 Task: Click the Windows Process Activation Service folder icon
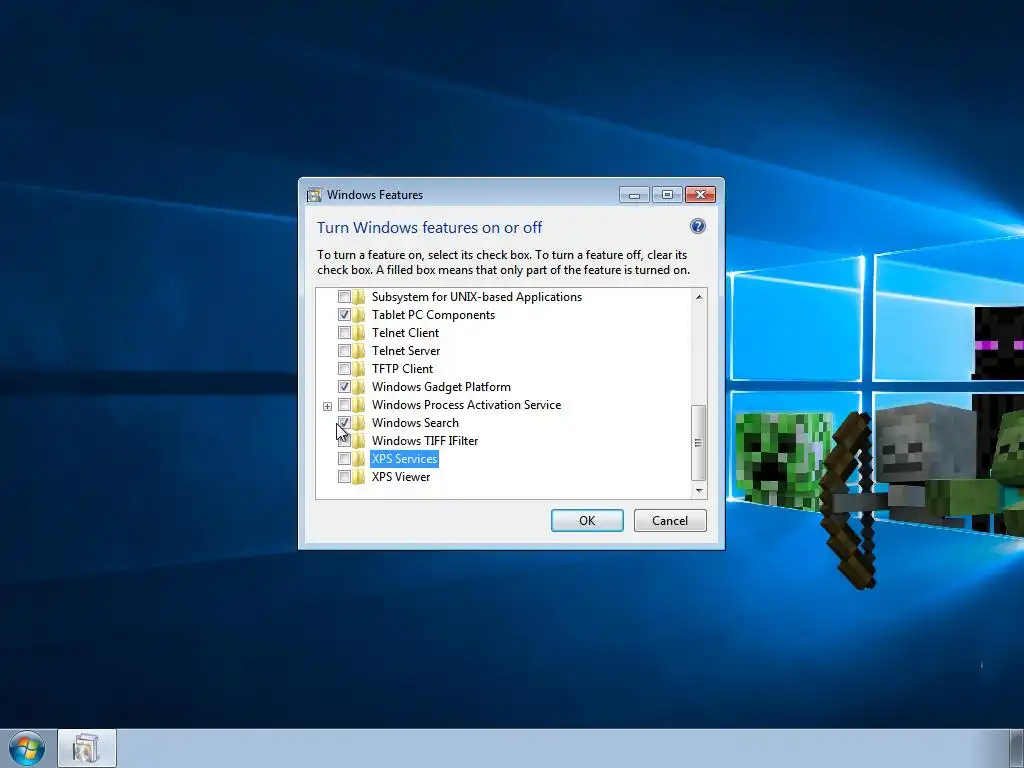click(x=359, y=405)
